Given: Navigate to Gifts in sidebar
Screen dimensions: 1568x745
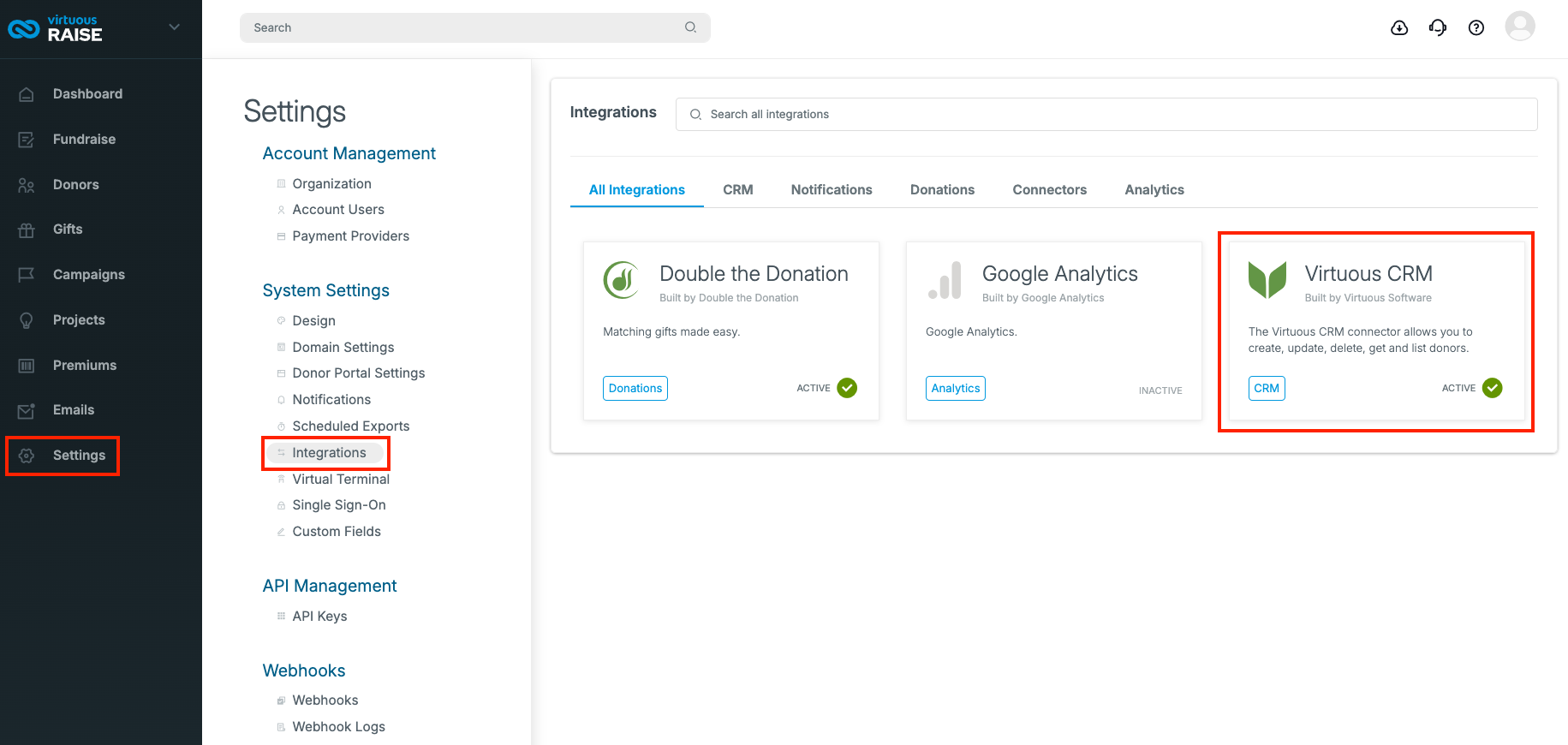Looking at the screenshot, I should click(68, 229).
